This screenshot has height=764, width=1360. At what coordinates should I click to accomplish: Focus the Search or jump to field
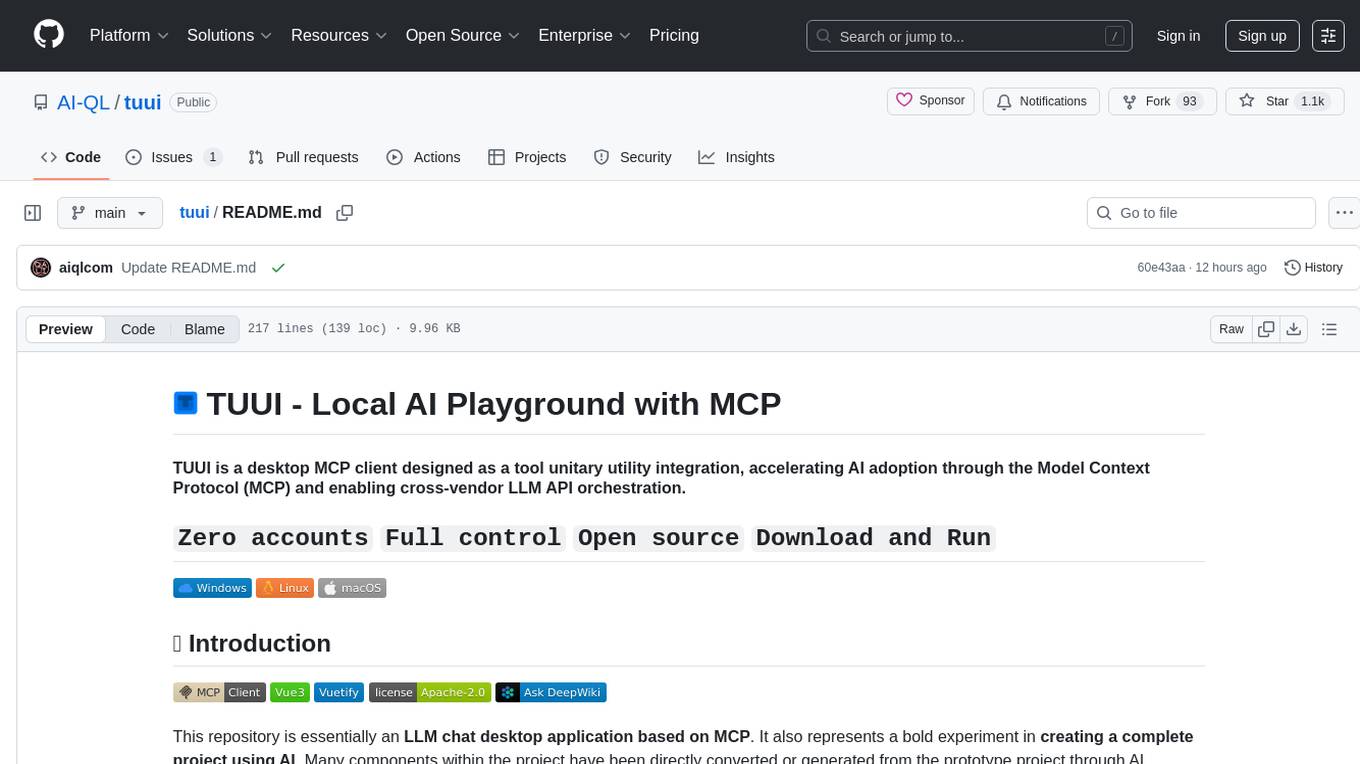point(970,36)
